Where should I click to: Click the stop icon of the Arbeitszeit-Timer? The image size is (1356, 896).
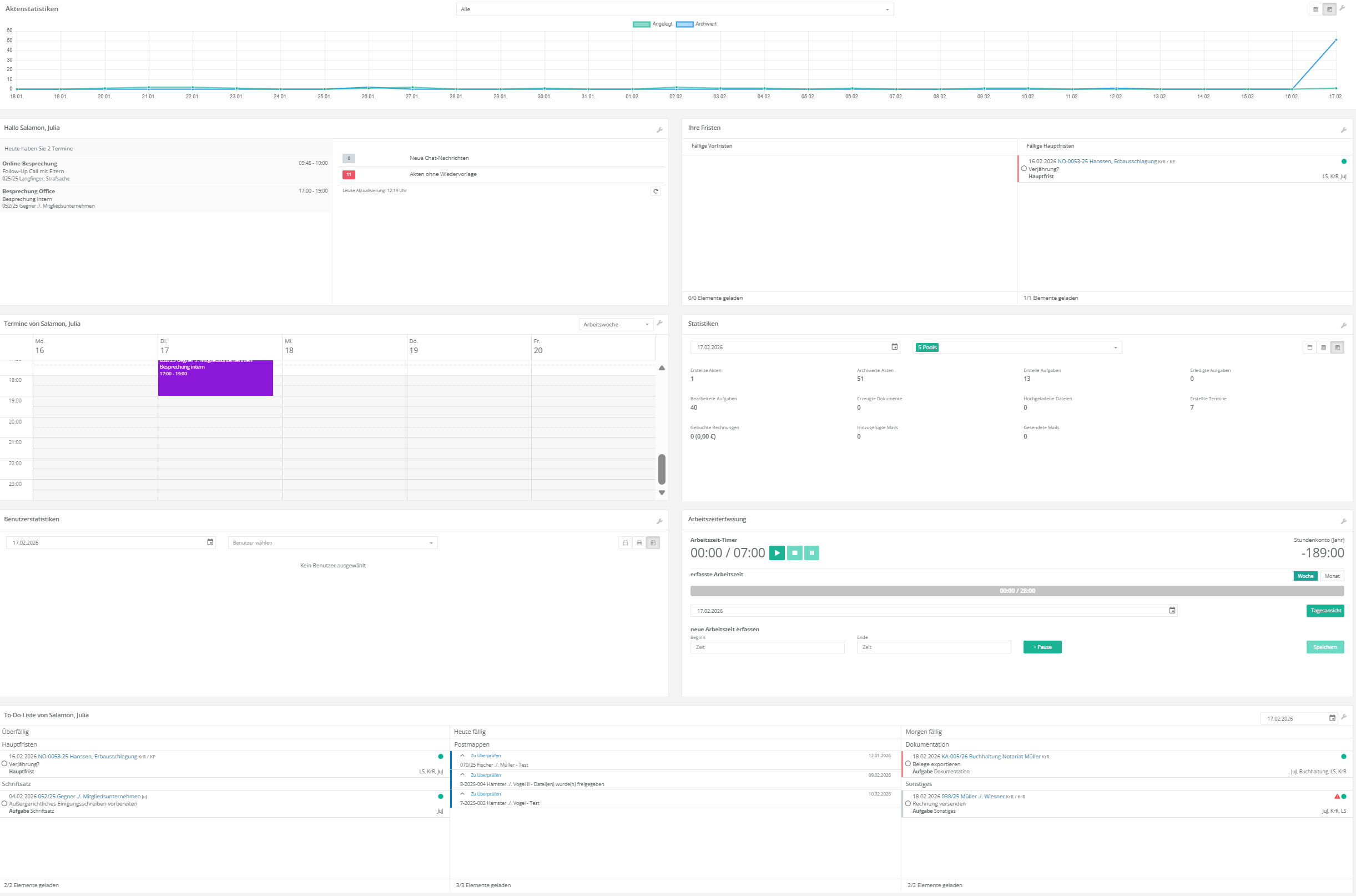point(794,552)
